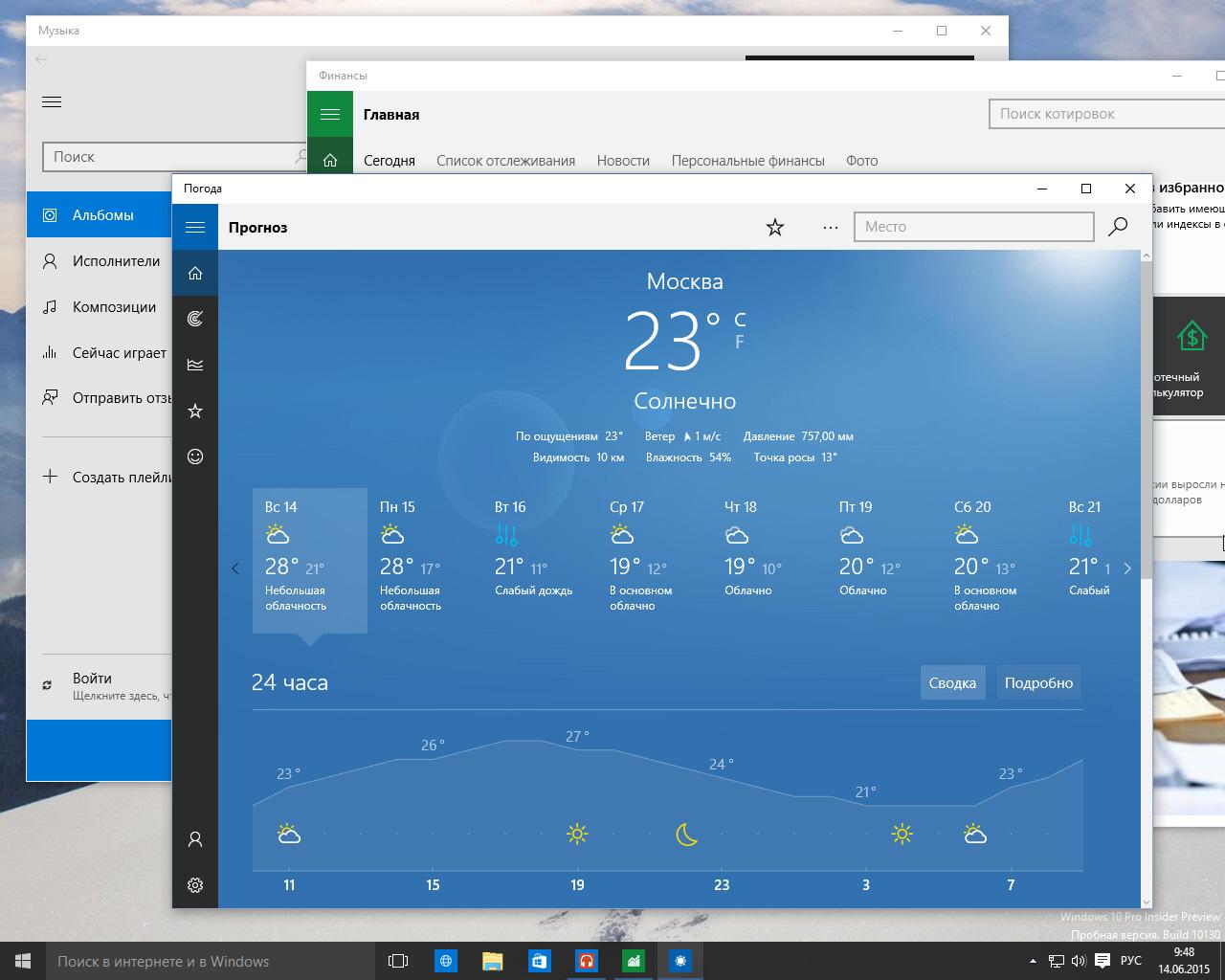
Task: Open Weather historical data chart icon
Action: 195,365
